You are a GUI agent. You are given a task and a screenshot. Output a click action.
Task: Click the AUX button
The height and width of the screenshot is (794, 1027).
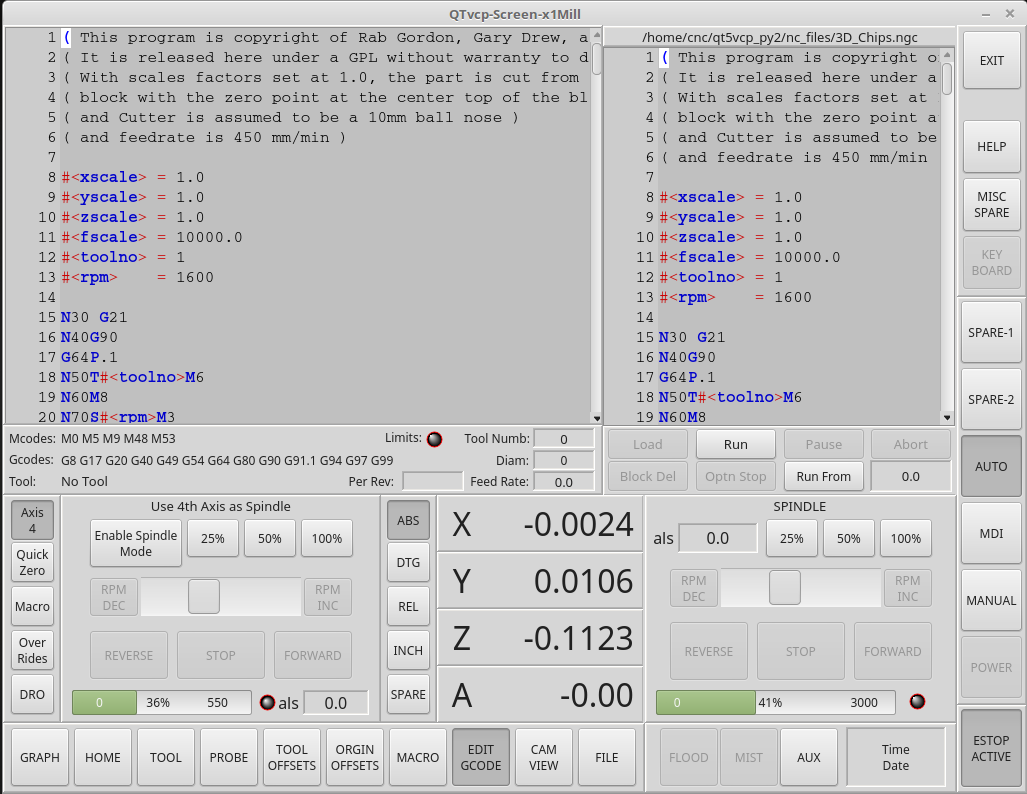[x=809, y=757]
